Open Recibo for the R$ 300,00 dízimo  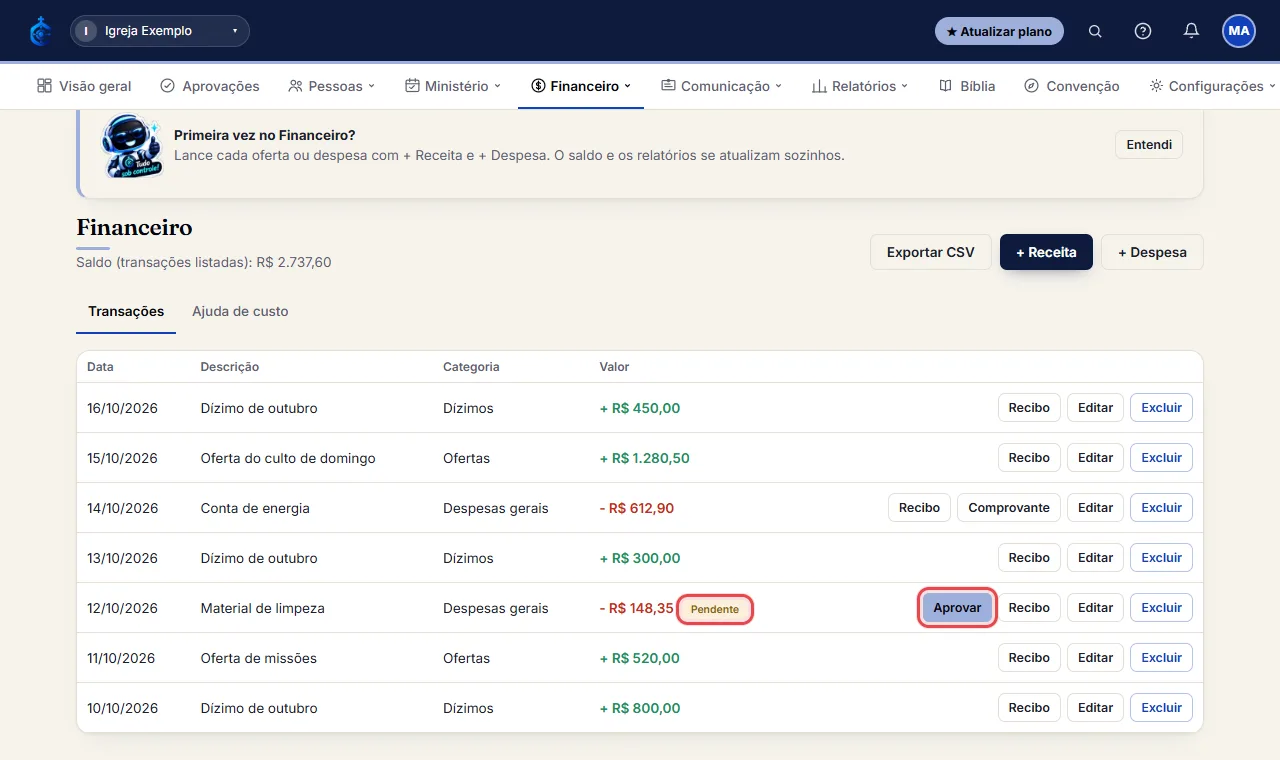click(x=1029, y=558)
